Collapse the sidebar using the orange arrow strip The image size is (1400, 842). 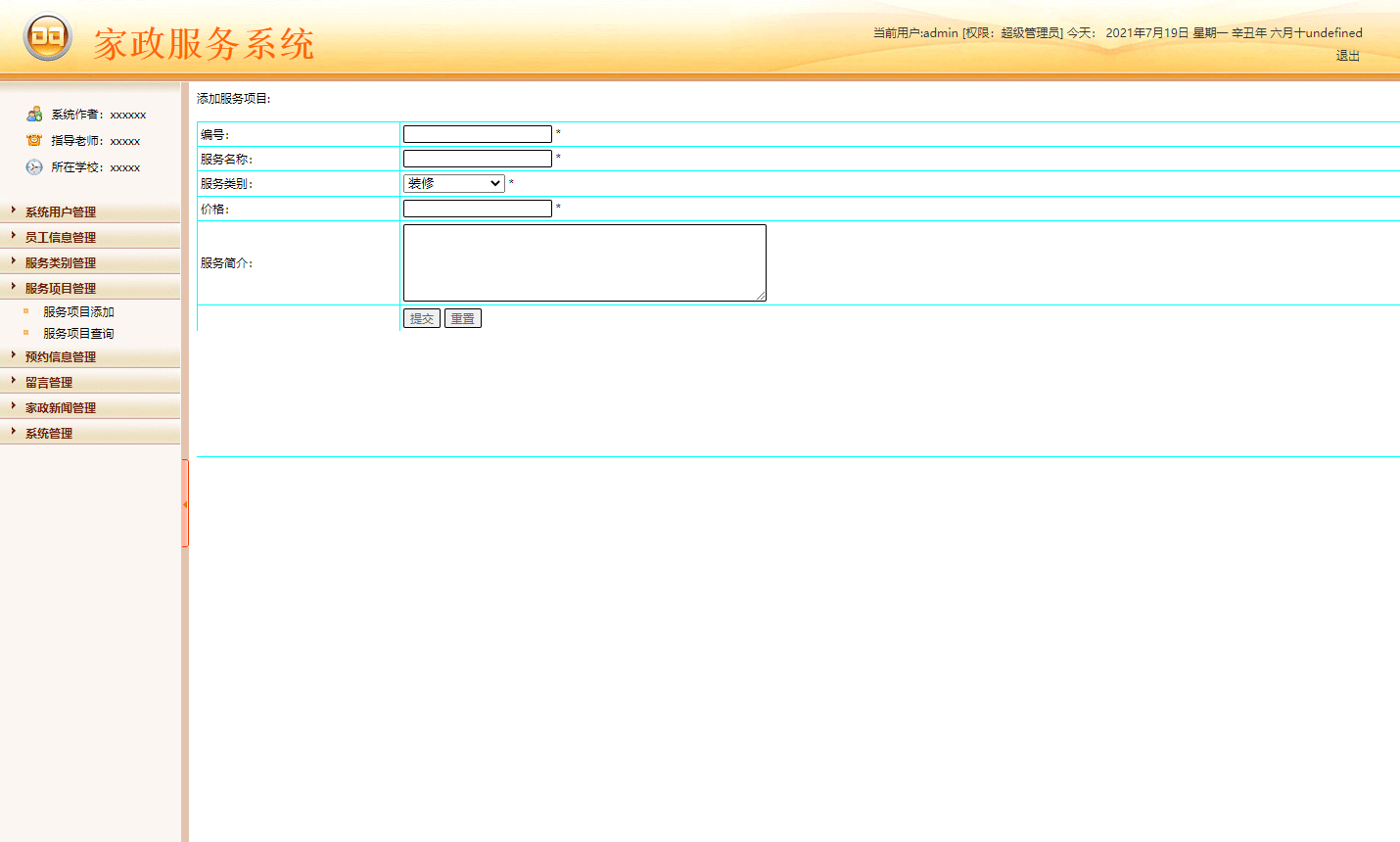[186, 504]
